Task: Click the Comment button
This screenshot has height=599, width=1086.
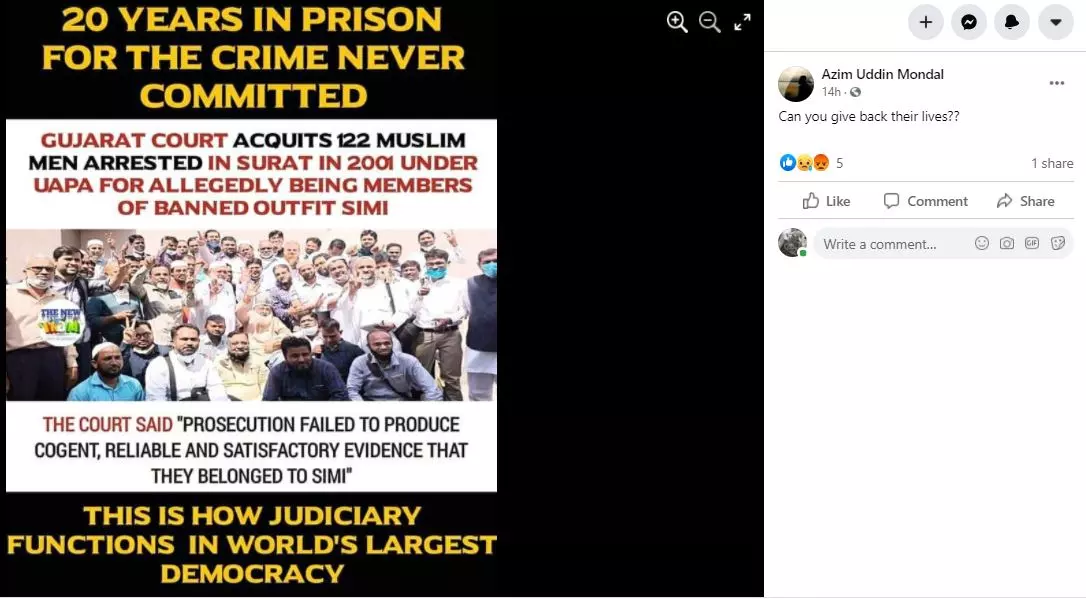Action: pyautogui.click(x=925, y=201)
